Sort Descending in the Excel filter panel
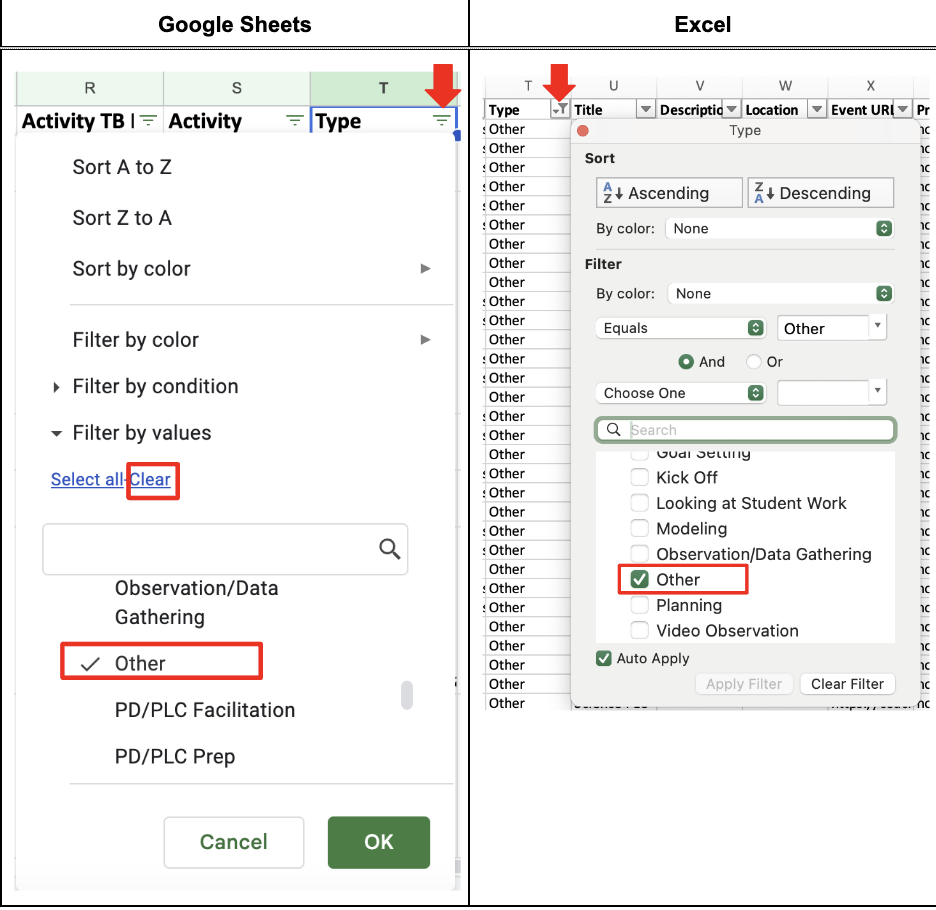The image size is (936, 910). [821, 193]
